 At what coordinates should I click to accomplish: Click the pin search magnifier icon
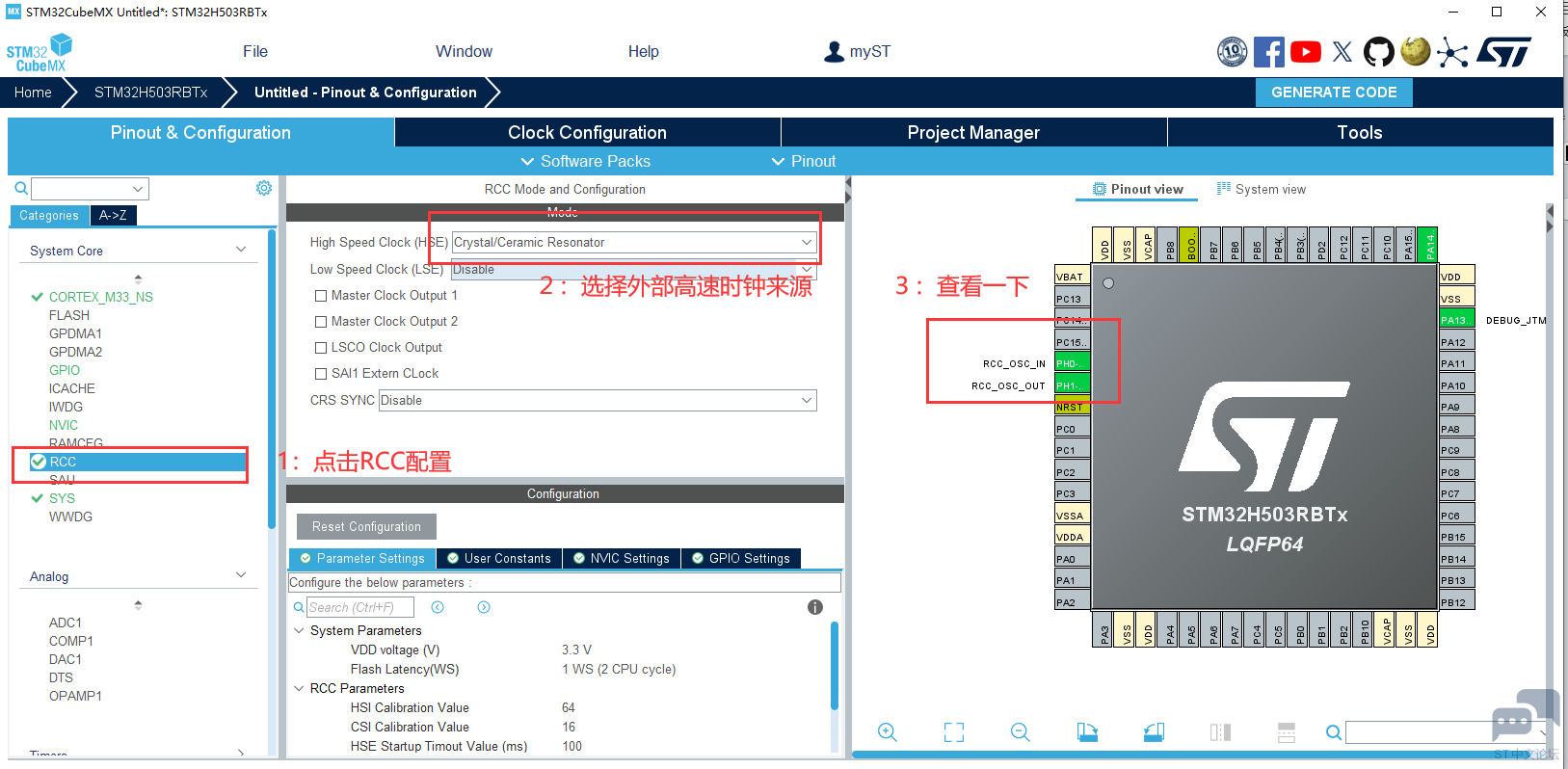pos(1334,732)
